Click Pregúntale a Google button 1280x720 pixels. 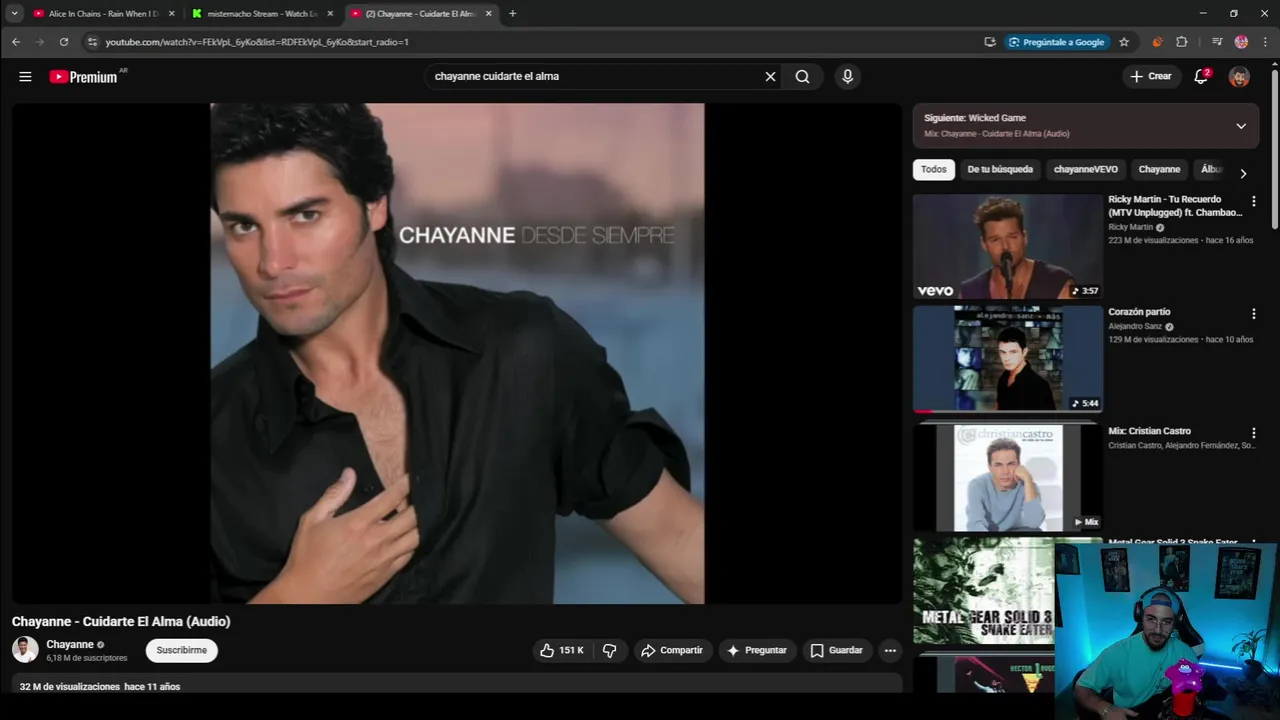click(1057, 42)
